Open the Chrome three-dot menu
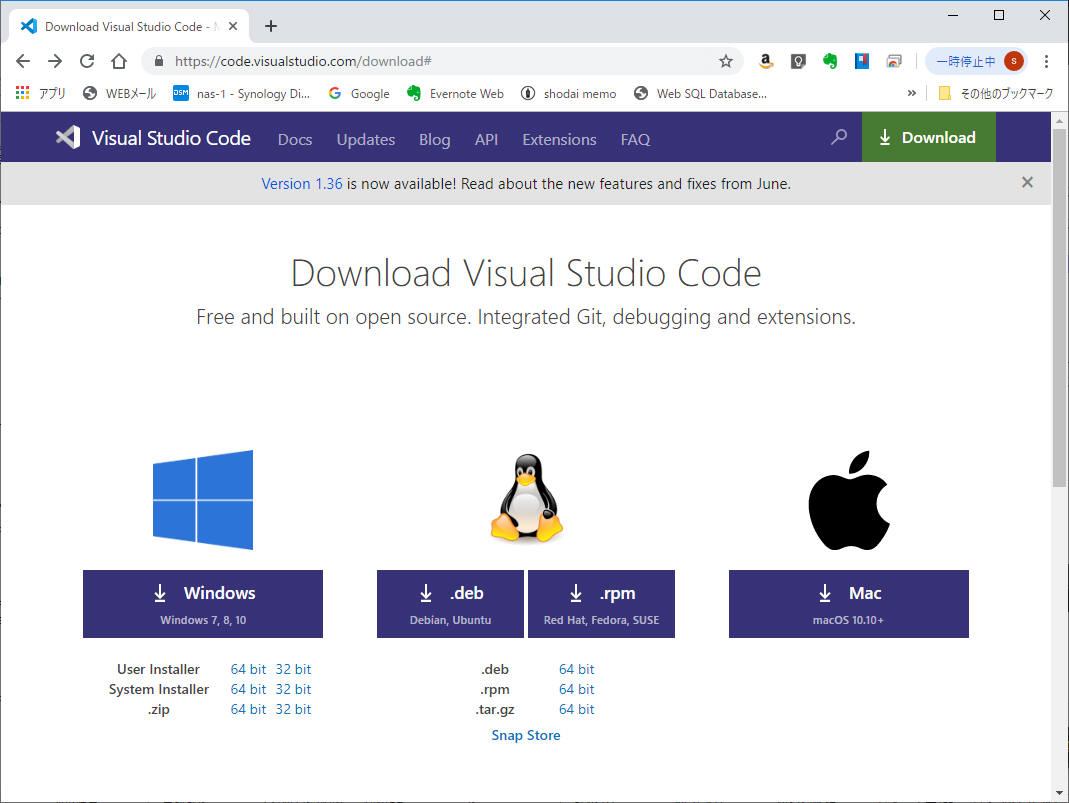The height and width of the screenshot is (803, 1069). pos(1046,61)
